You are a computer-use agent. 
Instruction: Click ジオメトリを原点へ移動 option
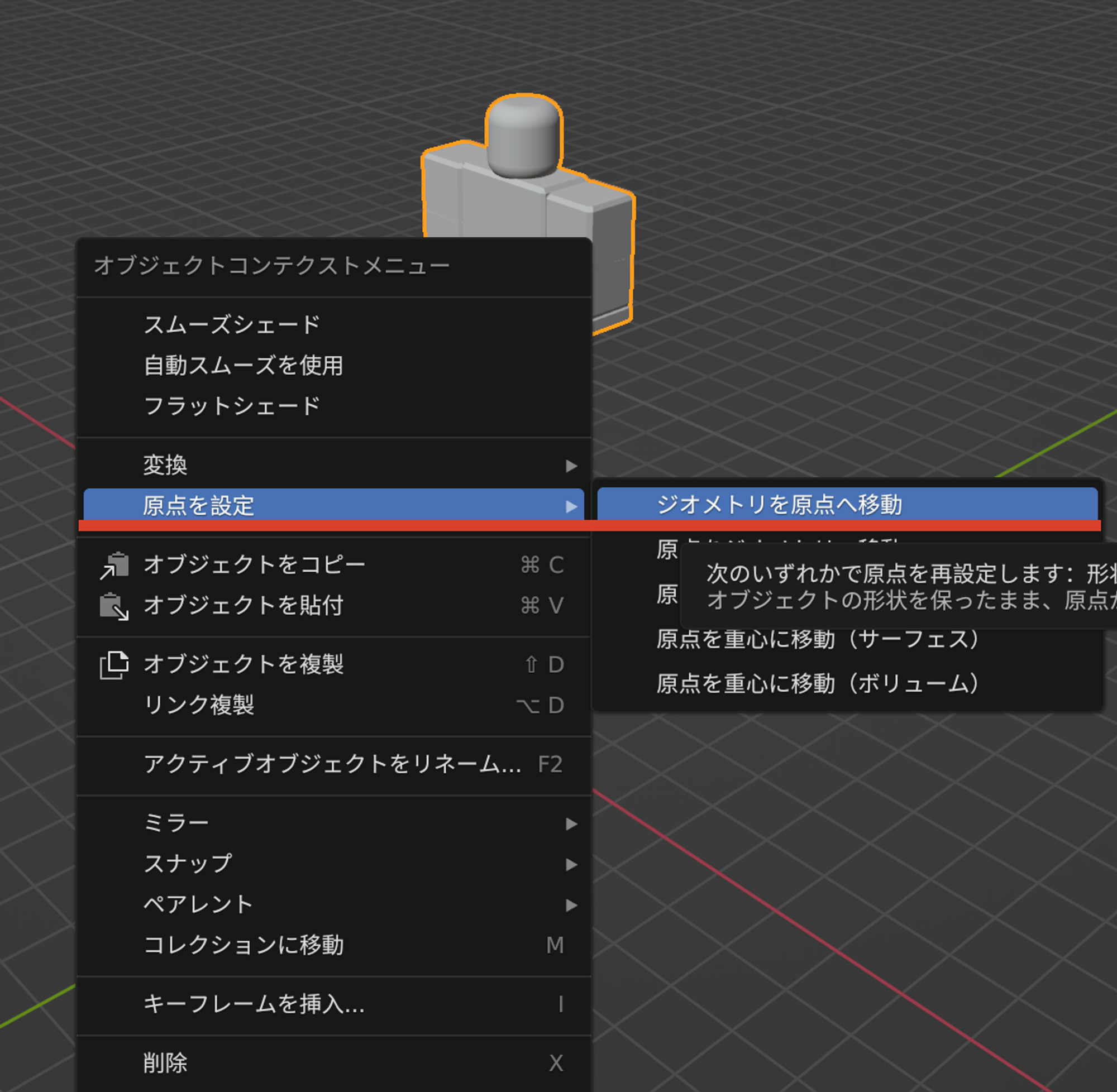(847, 504)
